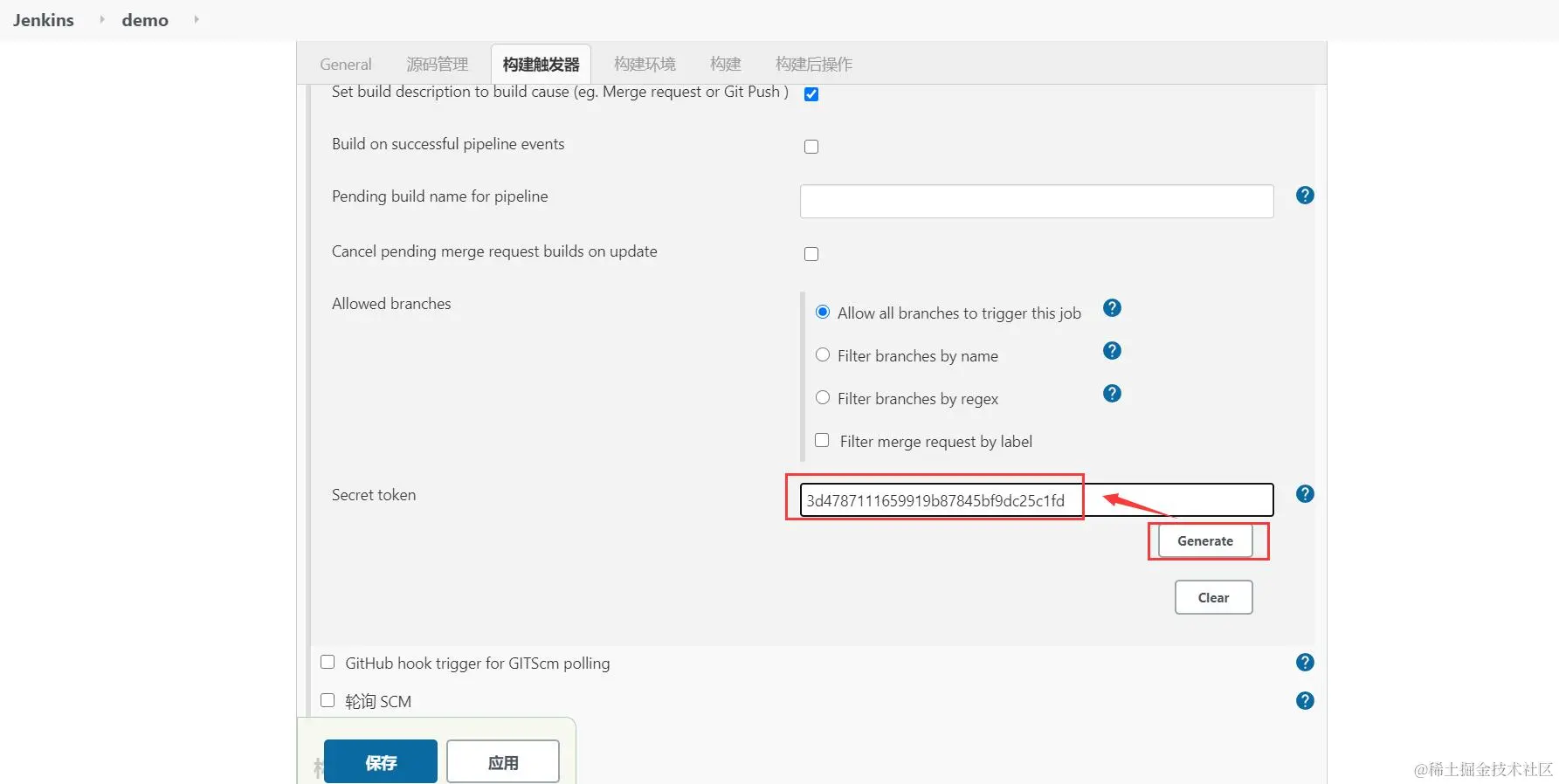
Task: Enable Filter merge request by label
Action: pyautogui.click(x=822, y=440)
